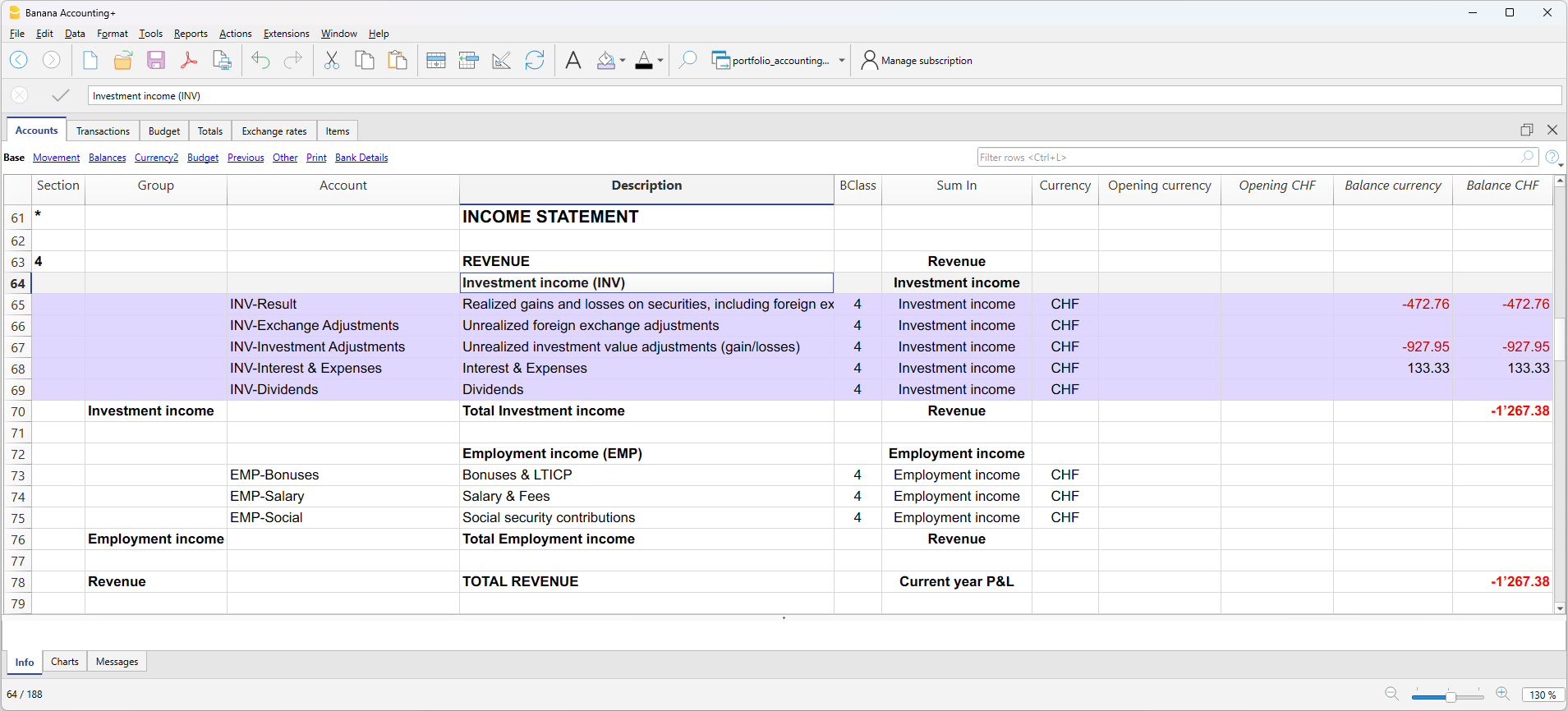Select the Movement view link
The height and width of the screenshot is (711, 1568).
point(57,158)
